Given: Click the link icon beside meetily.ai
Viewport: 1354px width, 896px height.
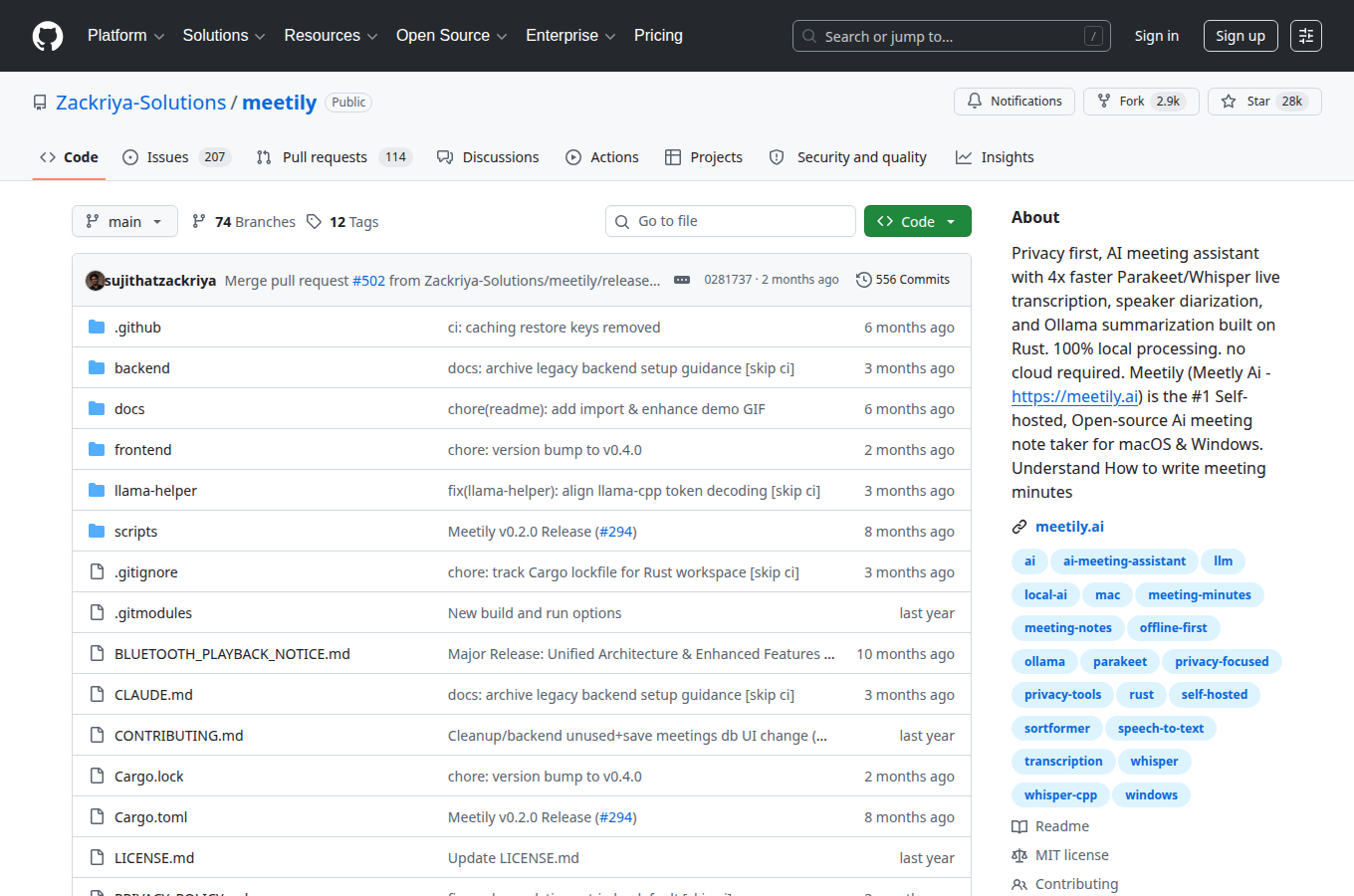Looking at the screenshot, I should (1019, 527).
